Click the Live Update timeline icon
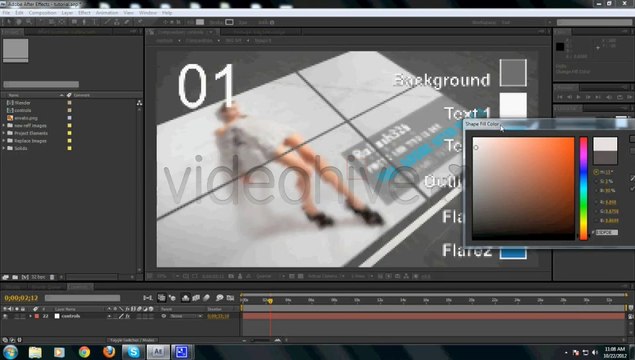635x360 pixels. point(161,298)
